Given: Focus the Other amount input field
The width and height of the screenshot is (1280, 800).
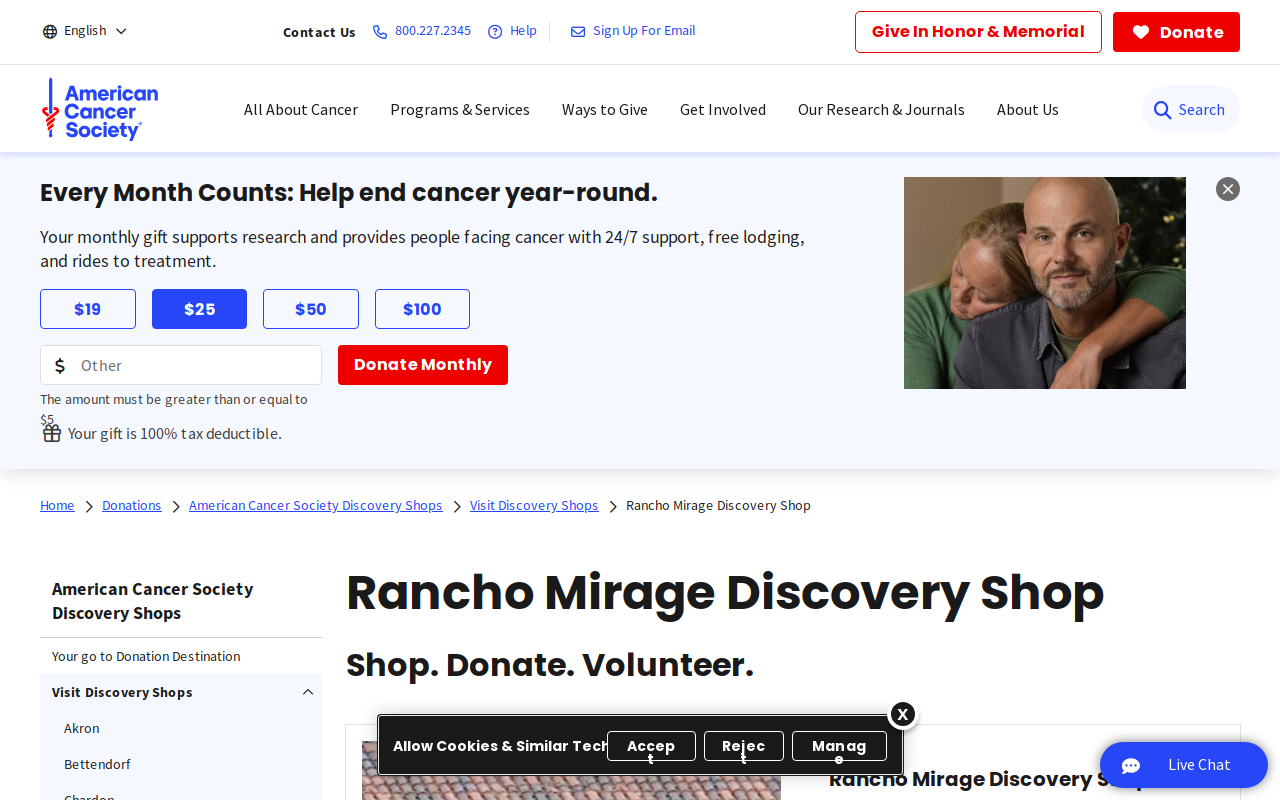Looking at the screenshot, I should pyautogui.click(x=181, y=365).
